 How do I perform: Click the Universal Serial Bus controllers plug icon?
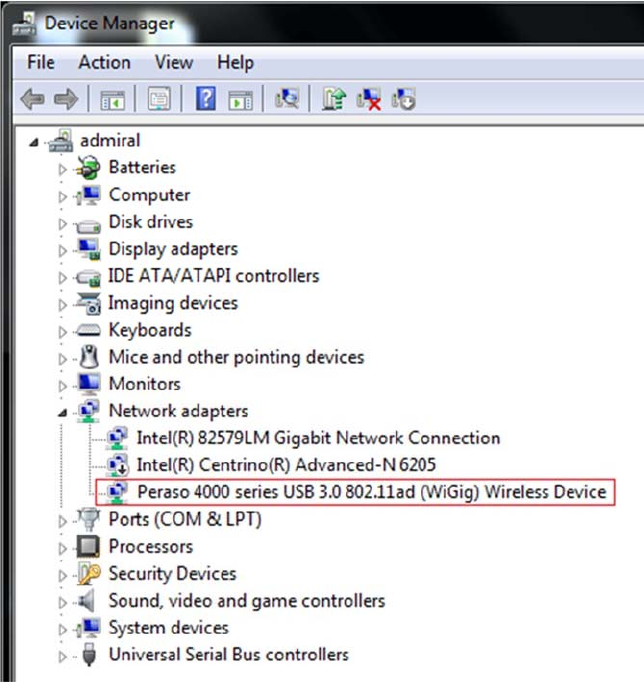[x=89, y=655]
